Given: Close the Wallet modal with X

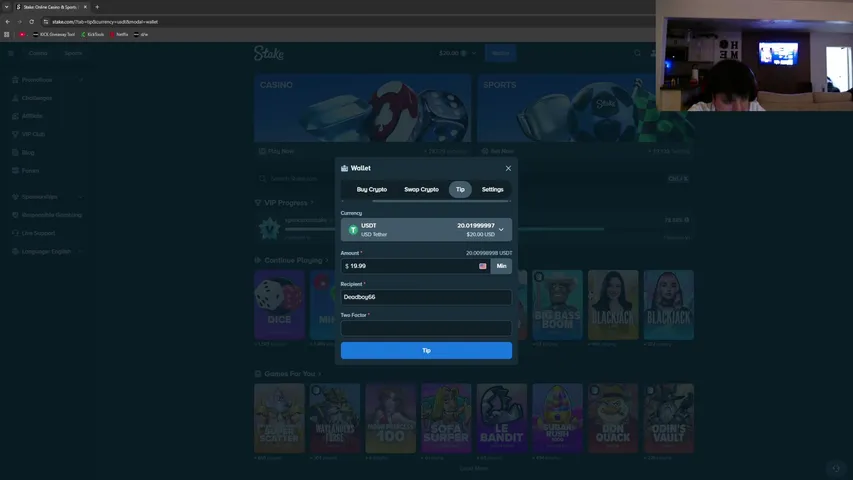Looking at the screenshot, I should click(508, 169).
